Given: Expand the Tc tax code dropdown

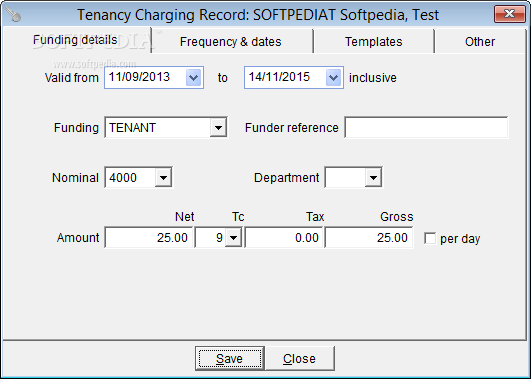Looking at the screenshot, I should [x=234, y=238].
